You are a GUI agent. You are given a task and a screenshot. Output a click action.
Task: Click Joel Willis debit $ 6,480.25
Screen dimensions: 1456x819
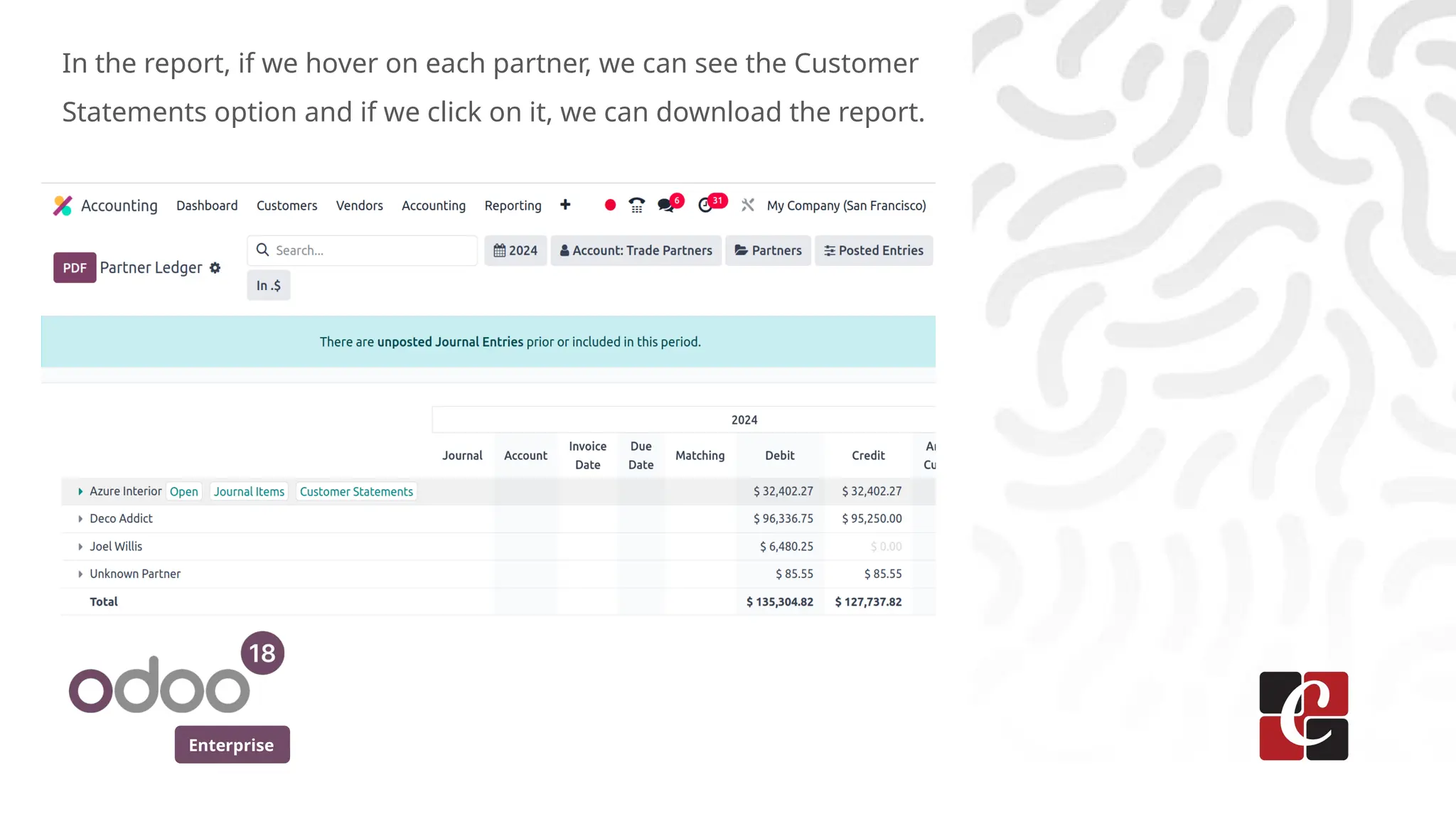pos(786,547)
